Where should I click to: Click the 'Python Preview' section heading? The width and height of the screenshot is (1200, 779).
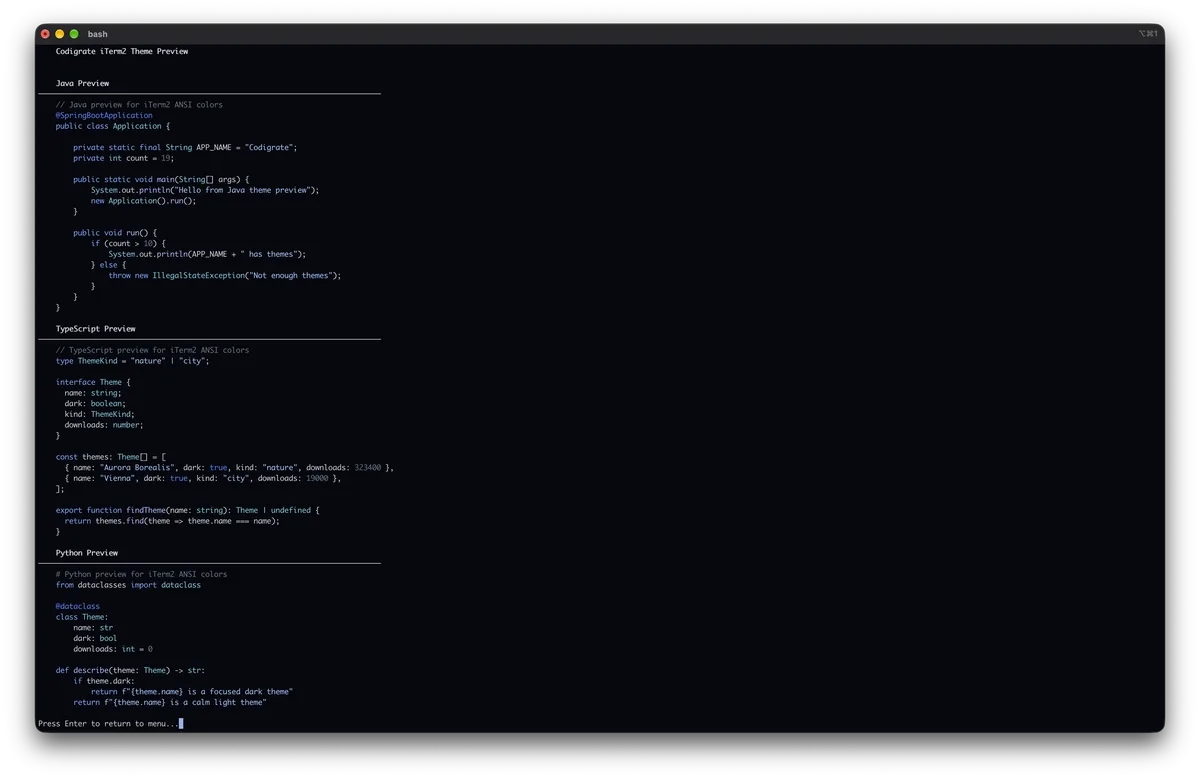tap(87, 552)
